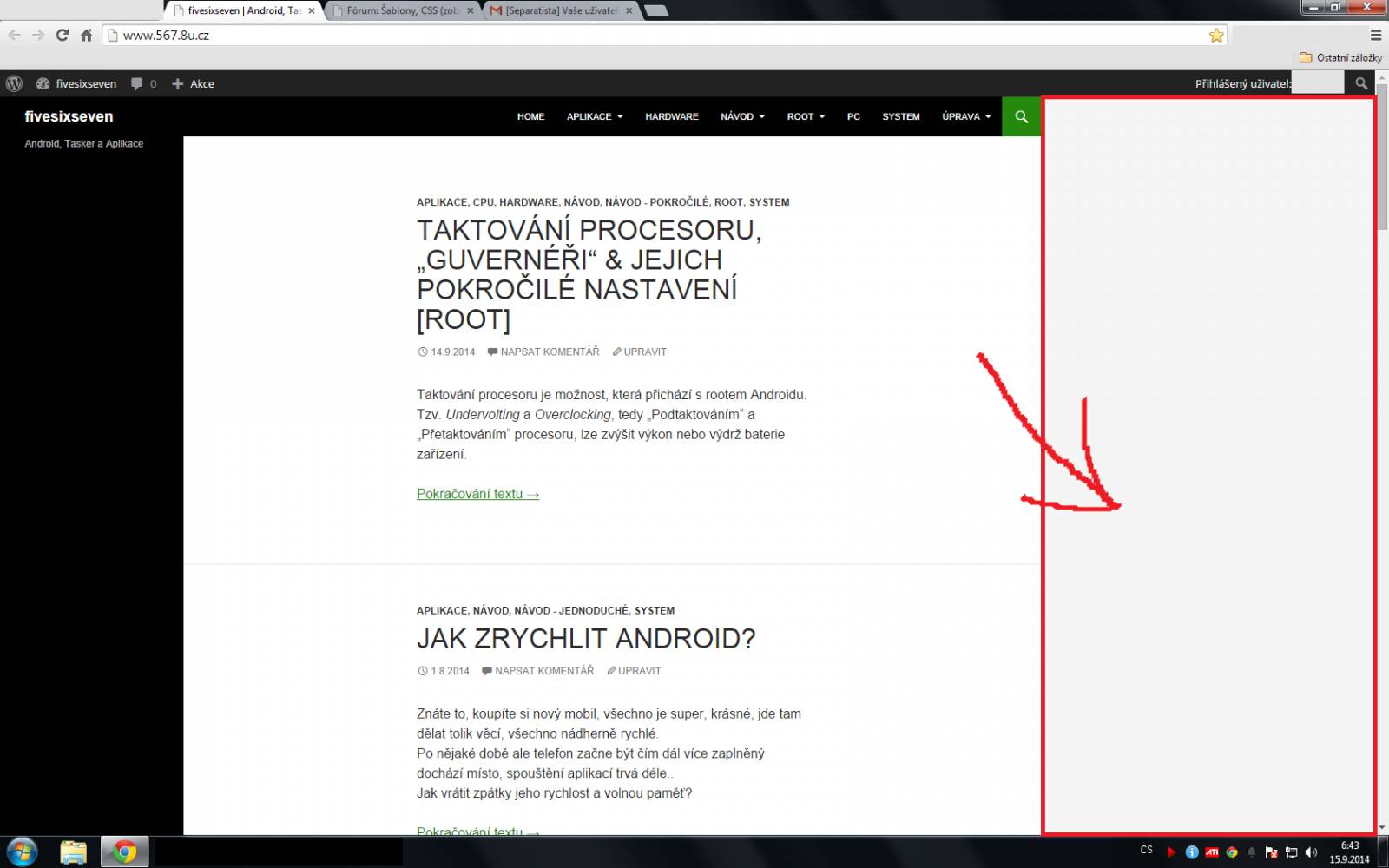The image size is (1389, 868).
Task: Open the HARDWARE menu item
Action: 671,116
